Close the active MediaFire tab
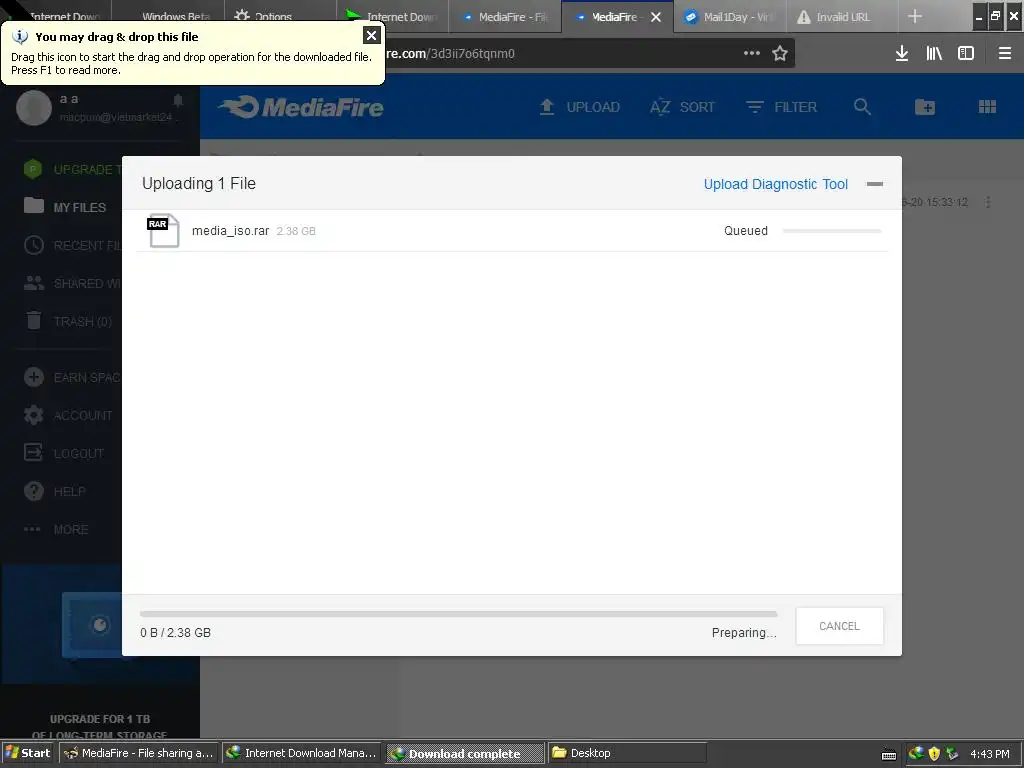 [x=656, y=17]
